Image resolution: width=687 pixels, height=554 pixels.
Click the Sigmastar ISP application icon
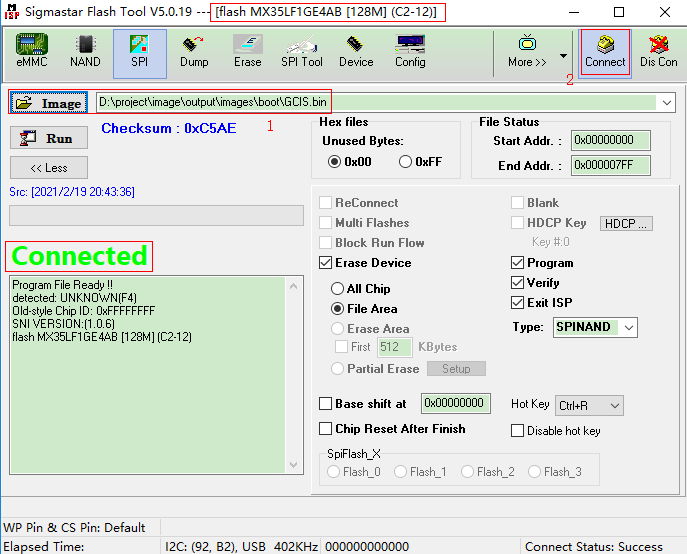[11, 12]
